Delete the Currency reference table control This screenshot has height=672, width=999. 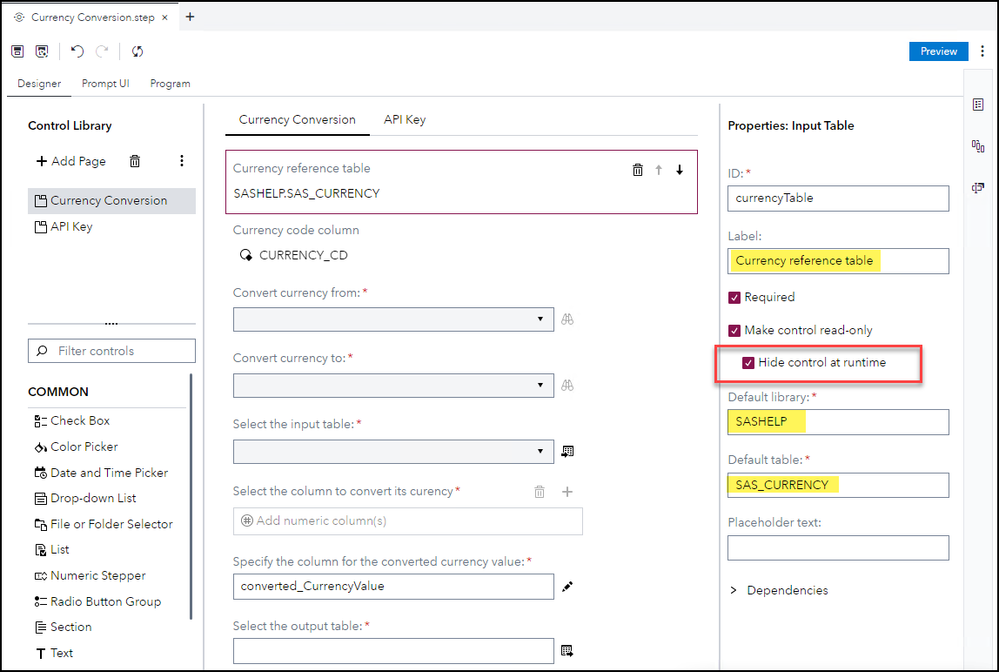tap(638, 170)
